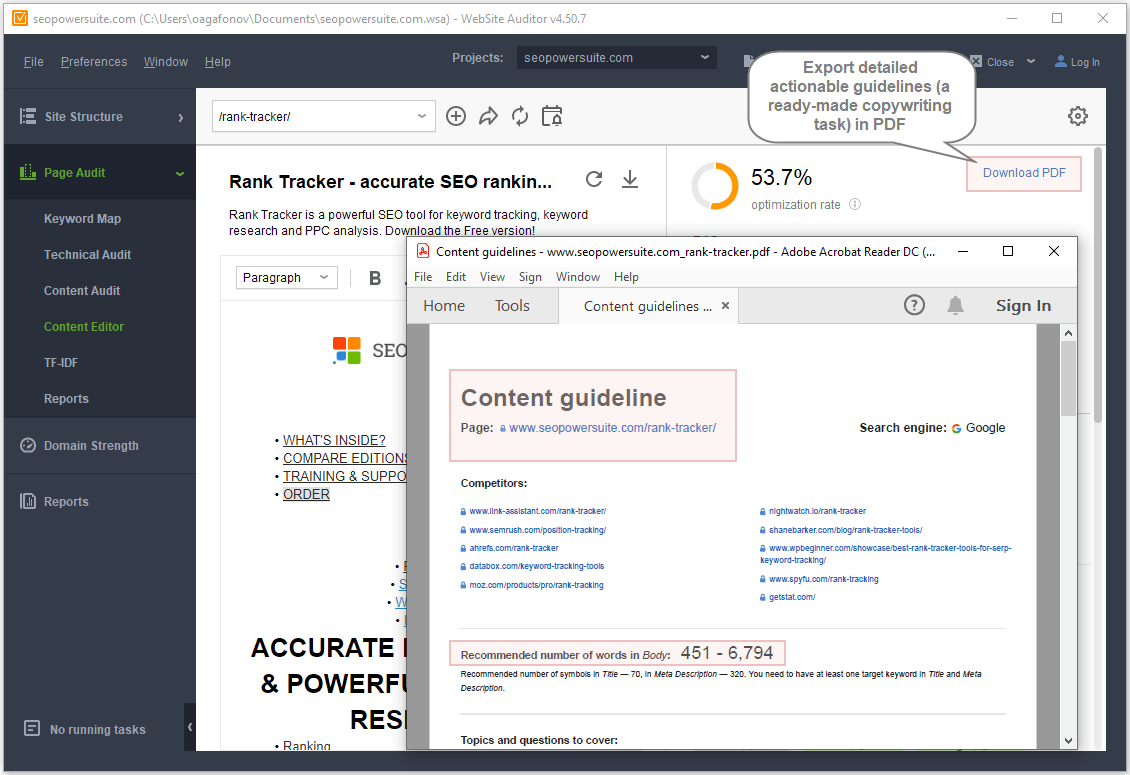
Task: Click the getstat.com/ competitor link
Action: (x=792, y=597)
